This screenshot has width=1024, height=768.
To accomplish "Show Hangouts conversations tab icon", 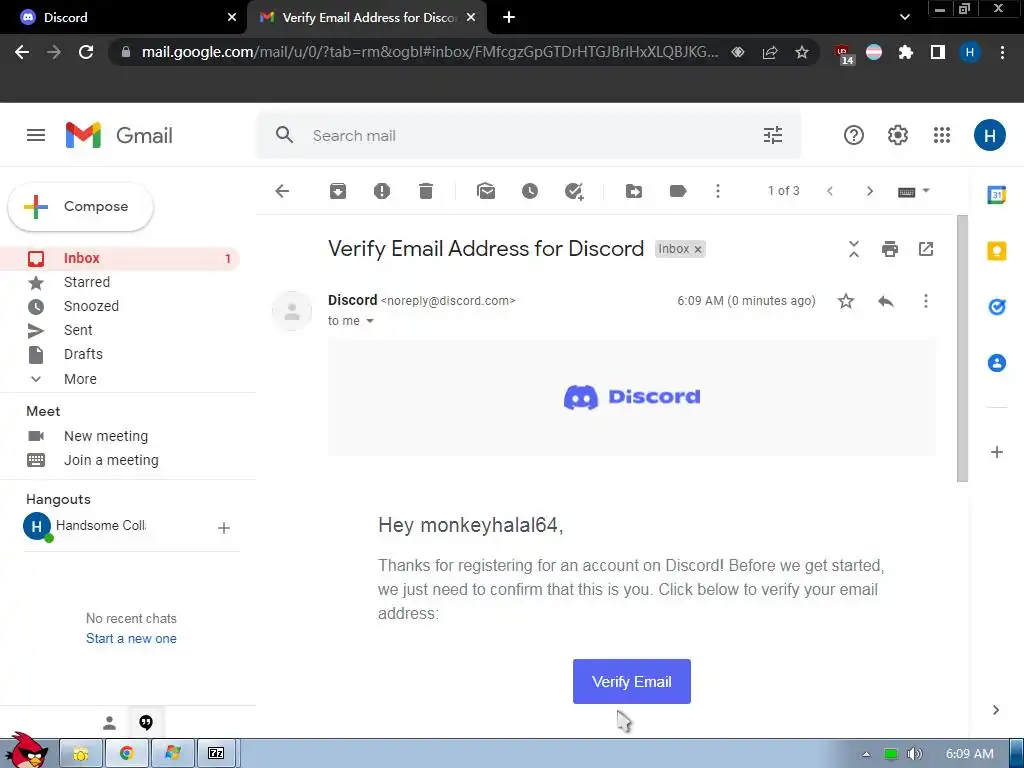I will pyautogui.click(x=146, y=722).
